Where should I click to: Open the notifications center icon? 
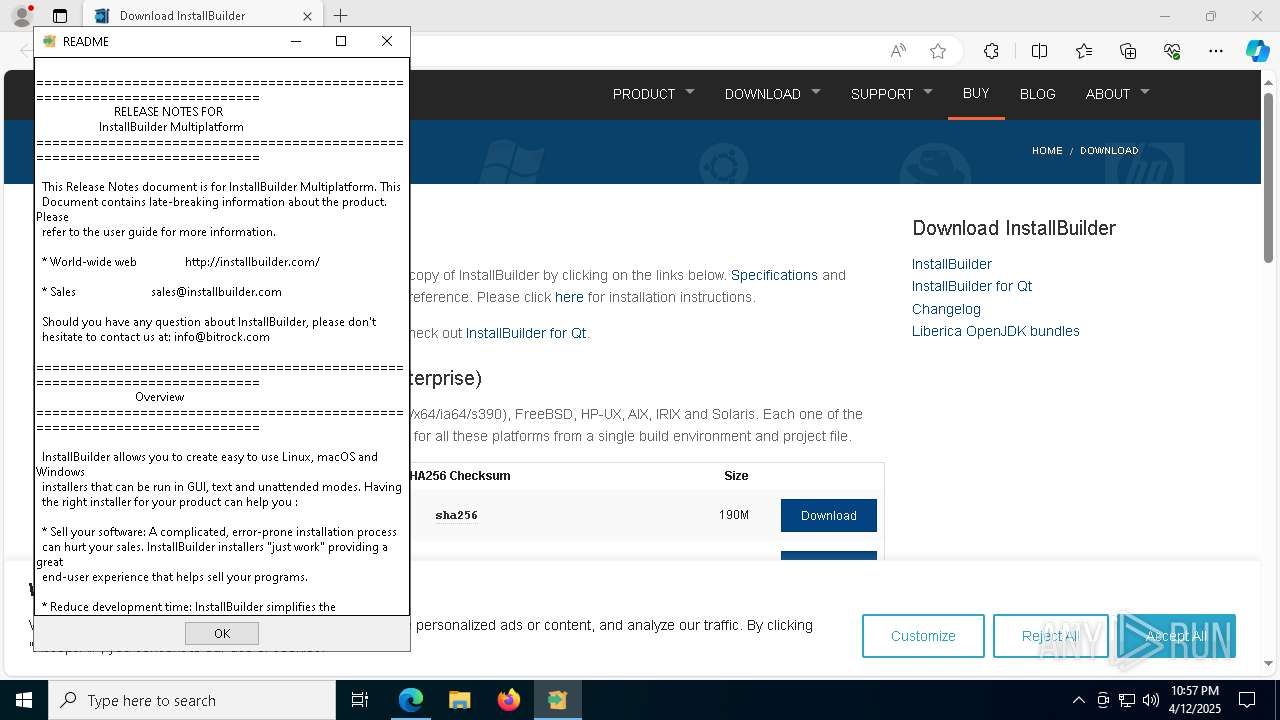click(x=1247, y=700)
